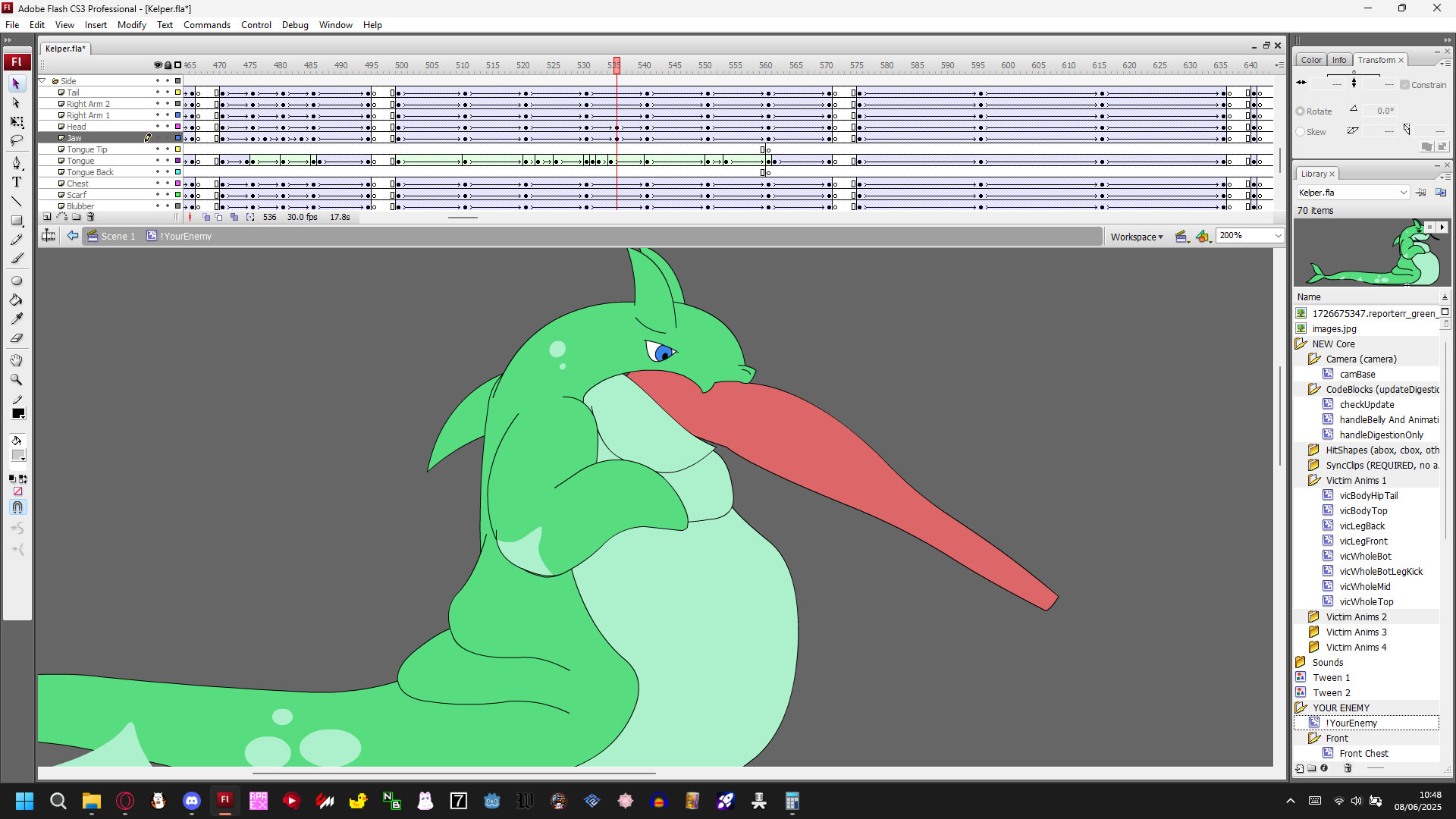This screenshot has width=1456, height=819.
Task: Toggle visibility of the Tongue layer
Action: (x=158, y=161)
